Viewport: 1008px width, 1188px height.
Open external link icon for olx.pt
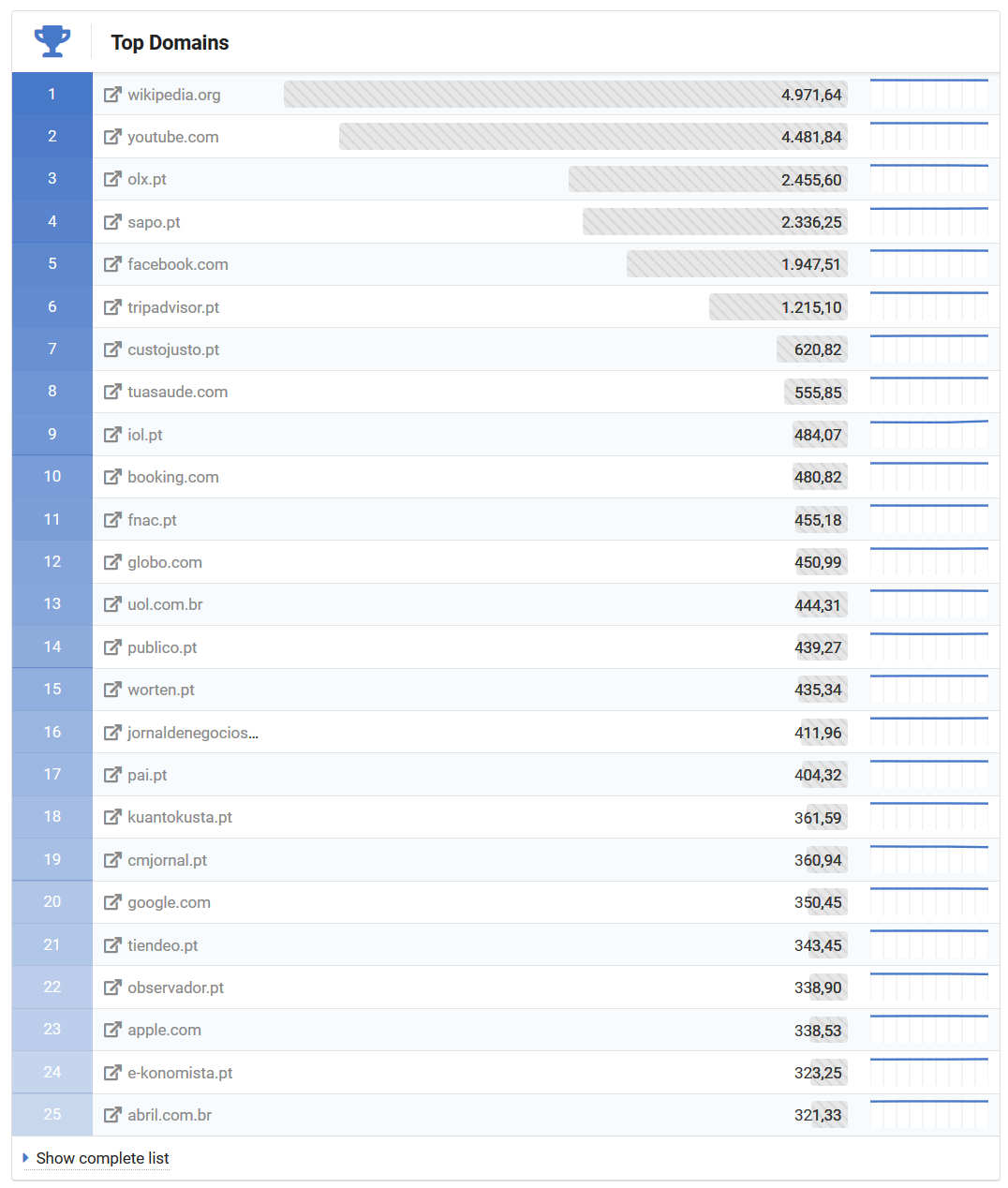[112, 179]
